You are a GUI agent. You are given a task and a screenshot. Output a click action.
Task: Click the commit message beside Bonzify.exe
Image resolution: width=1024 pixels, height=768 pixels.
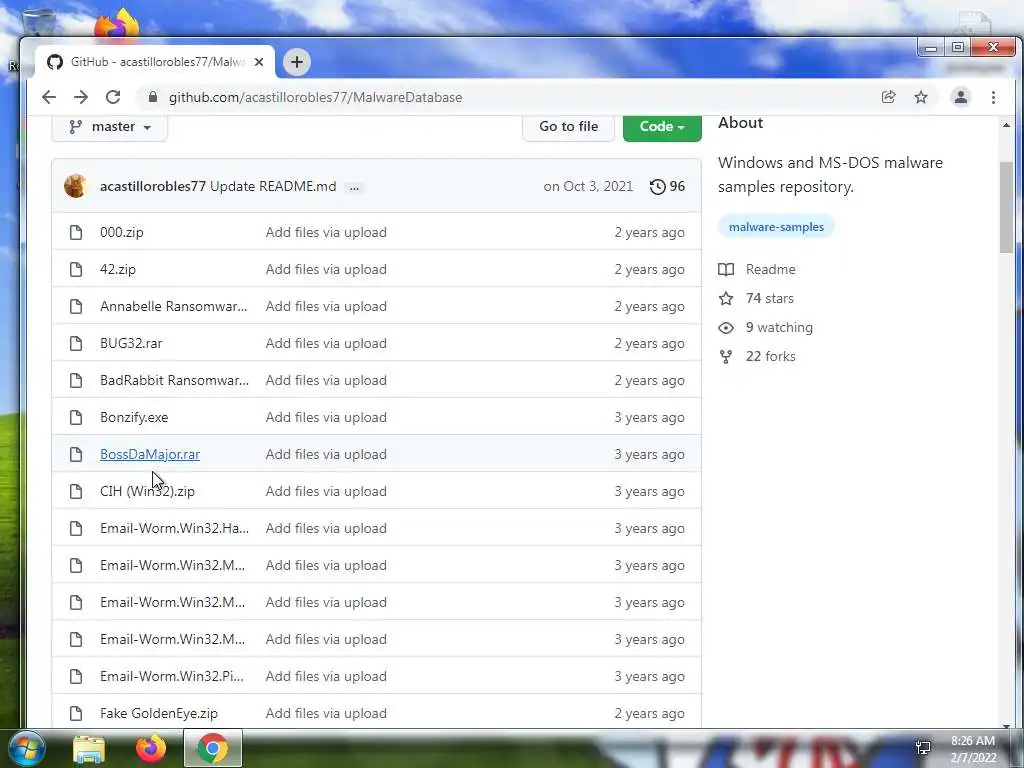(326, 417)
